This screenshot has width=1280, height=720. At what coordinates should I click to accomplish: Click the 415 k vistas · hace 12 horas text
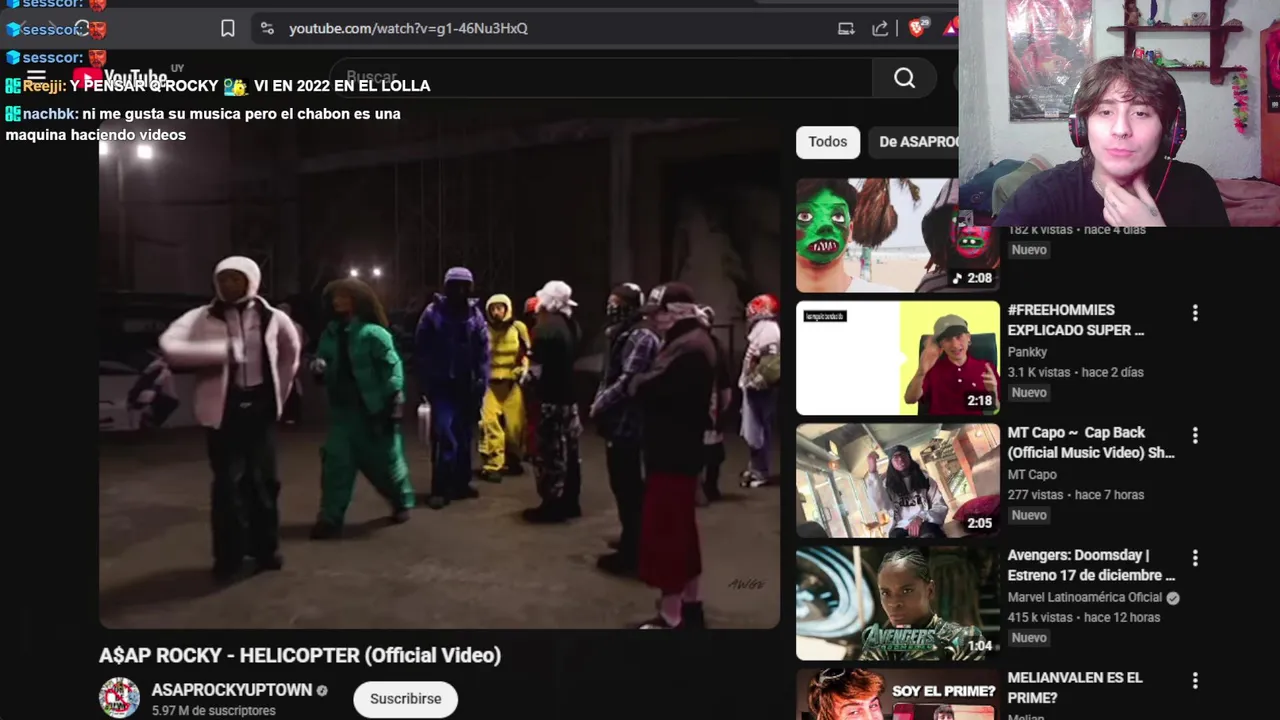(1084, 617)
